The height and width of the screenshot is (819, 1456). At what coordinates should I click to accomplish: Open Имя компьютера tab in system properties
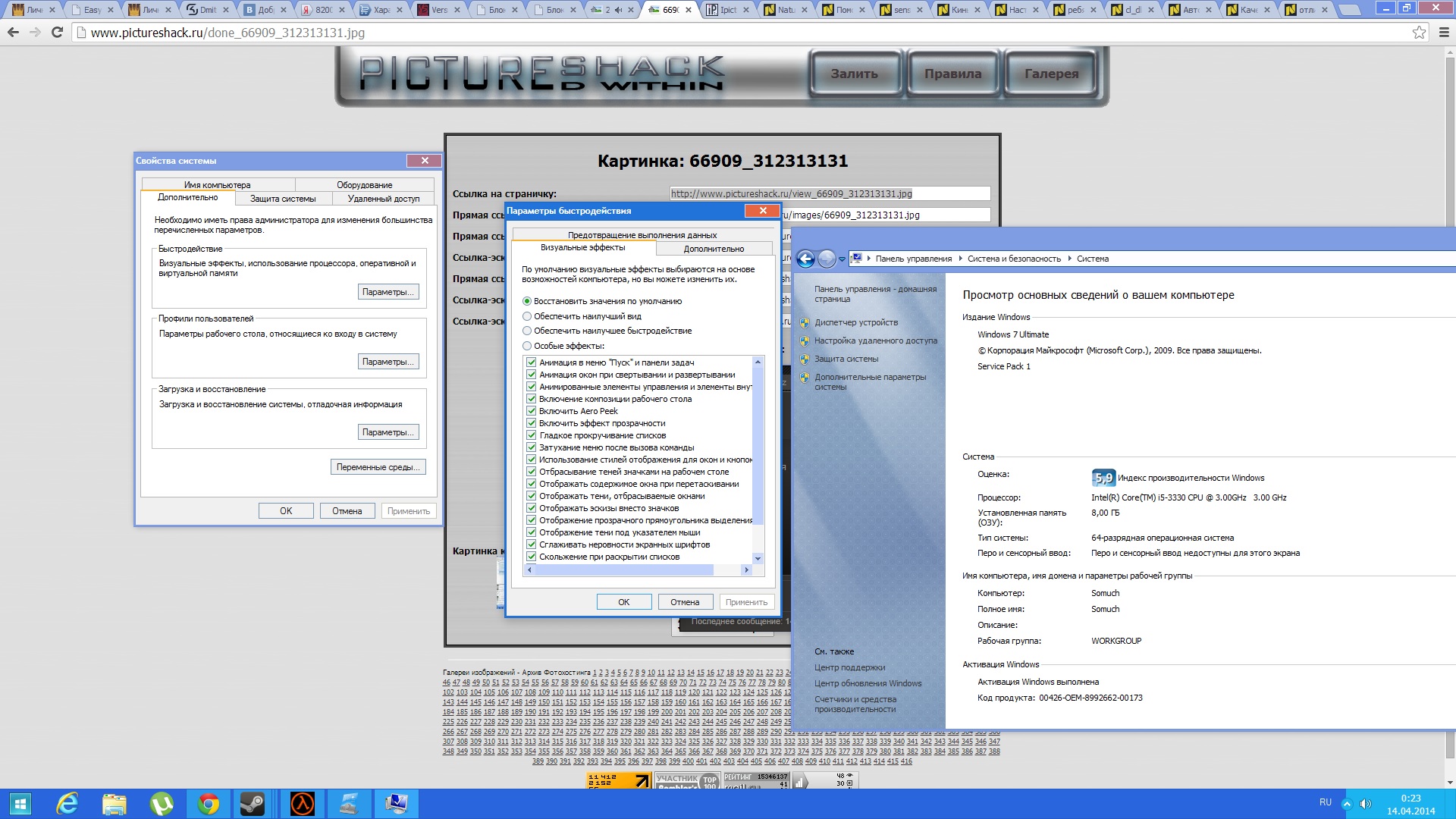click(218, 185)
